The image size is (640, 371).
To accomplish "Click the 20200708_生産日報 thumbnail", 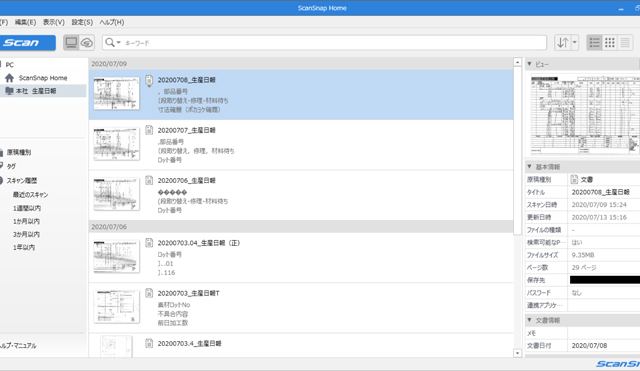I will [116, 93].
